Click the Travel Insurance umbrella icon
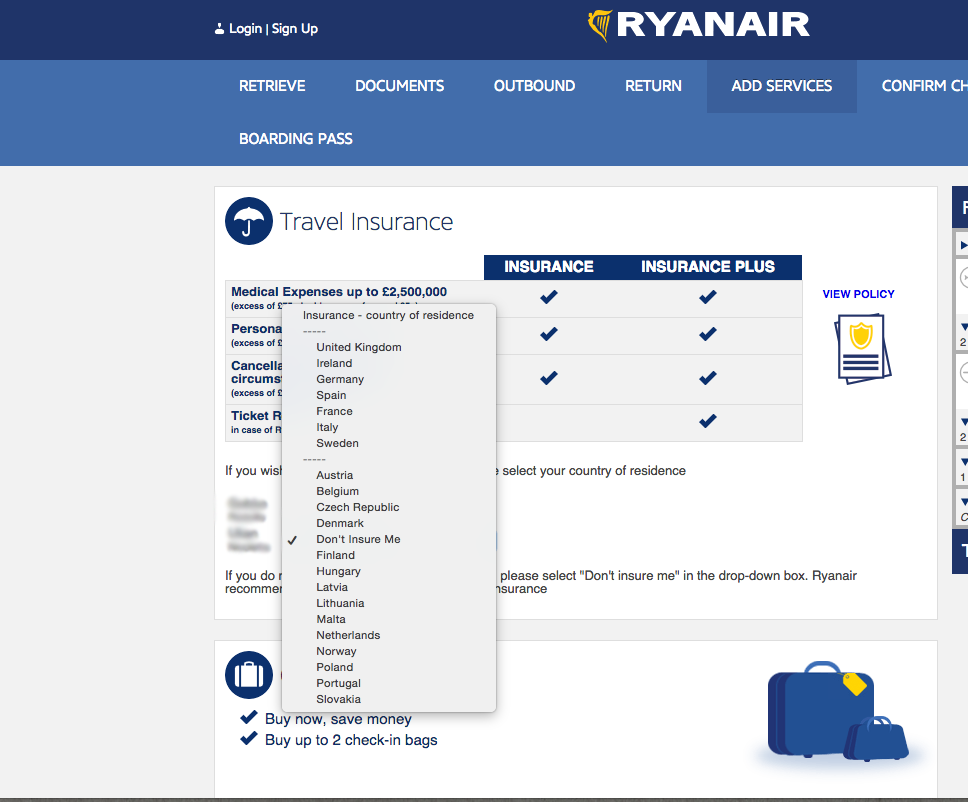The image size is (968, 802). pyautogui.click(x=249, y=221)
